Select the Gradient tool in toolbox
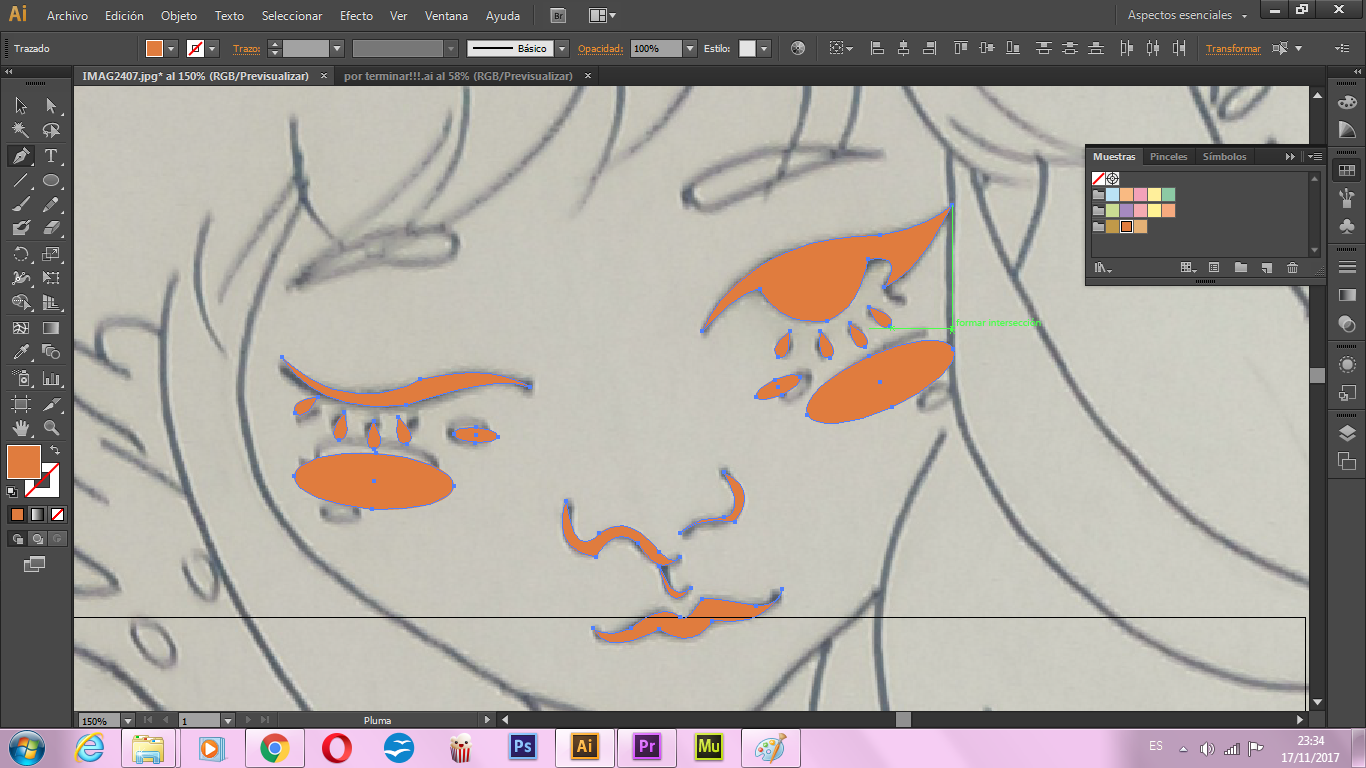Viewport: 1366px width, 768px height. tap(51, 328)
